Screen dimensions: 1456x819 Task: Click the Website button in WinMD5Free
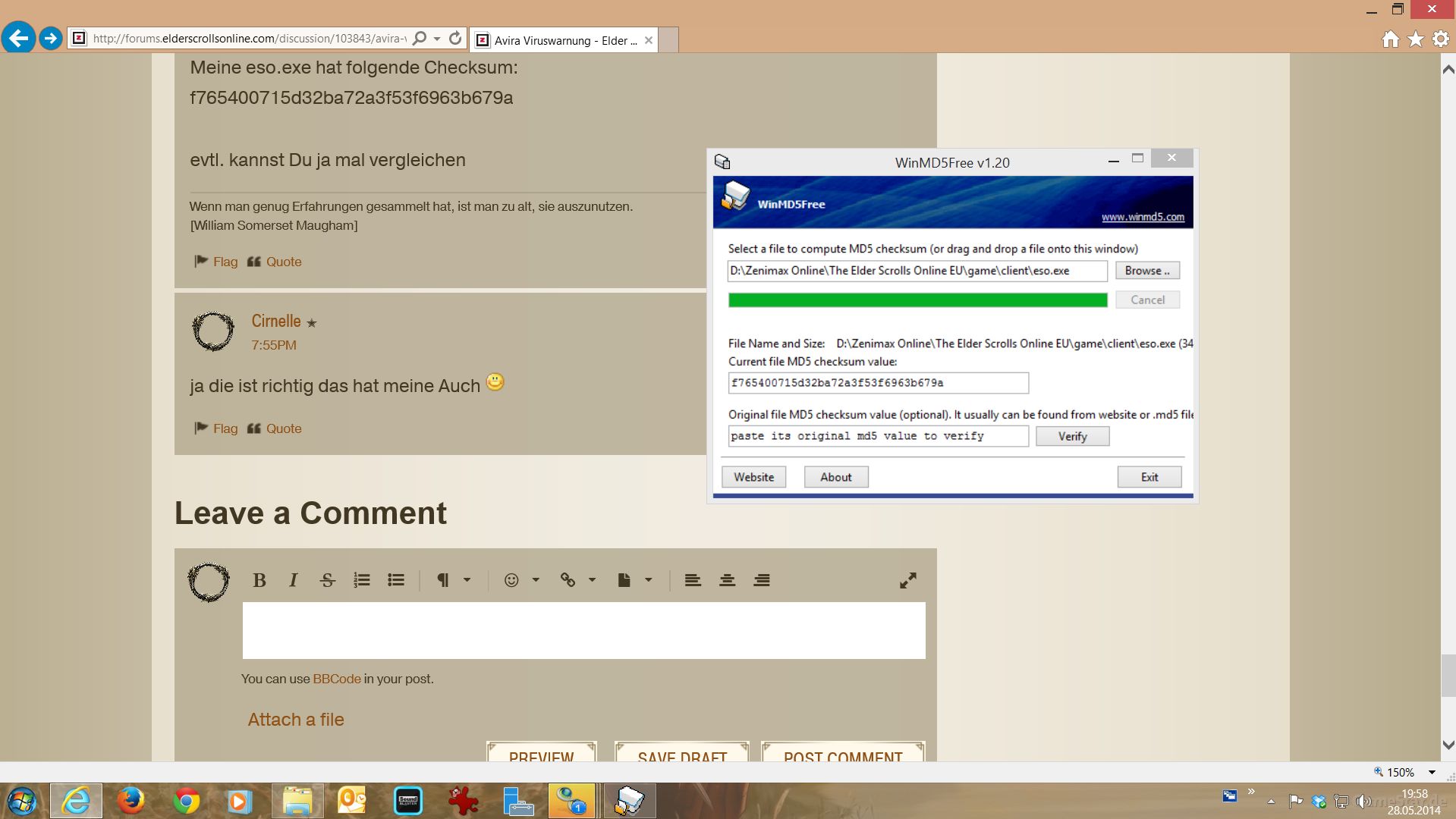tap(753, 477)
